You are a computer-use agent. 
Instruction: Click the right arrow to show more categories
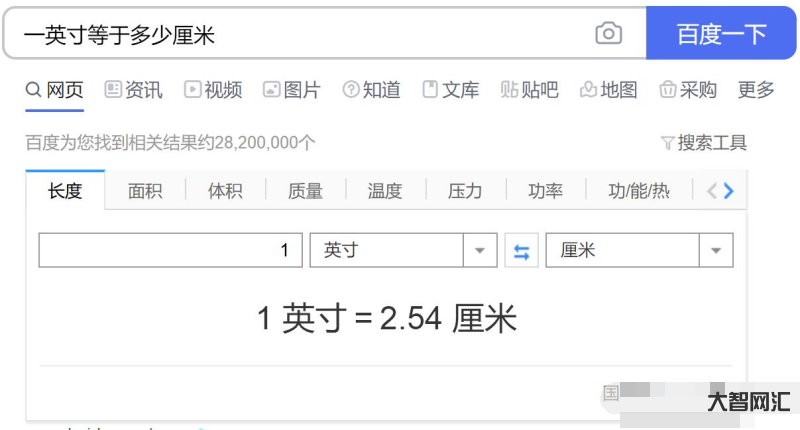pos(729,191)
